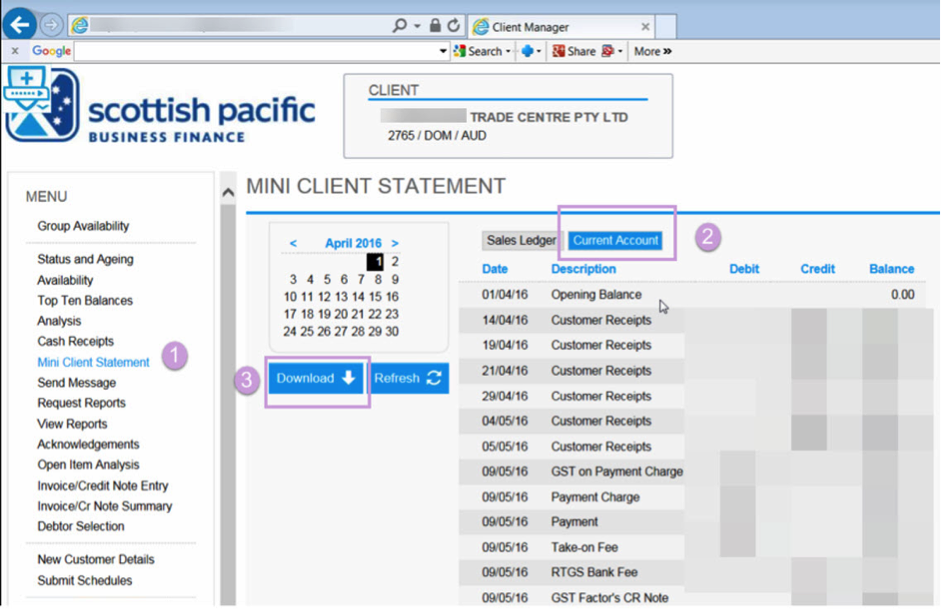Type in the Google toolbar search field

coord(255,51)
